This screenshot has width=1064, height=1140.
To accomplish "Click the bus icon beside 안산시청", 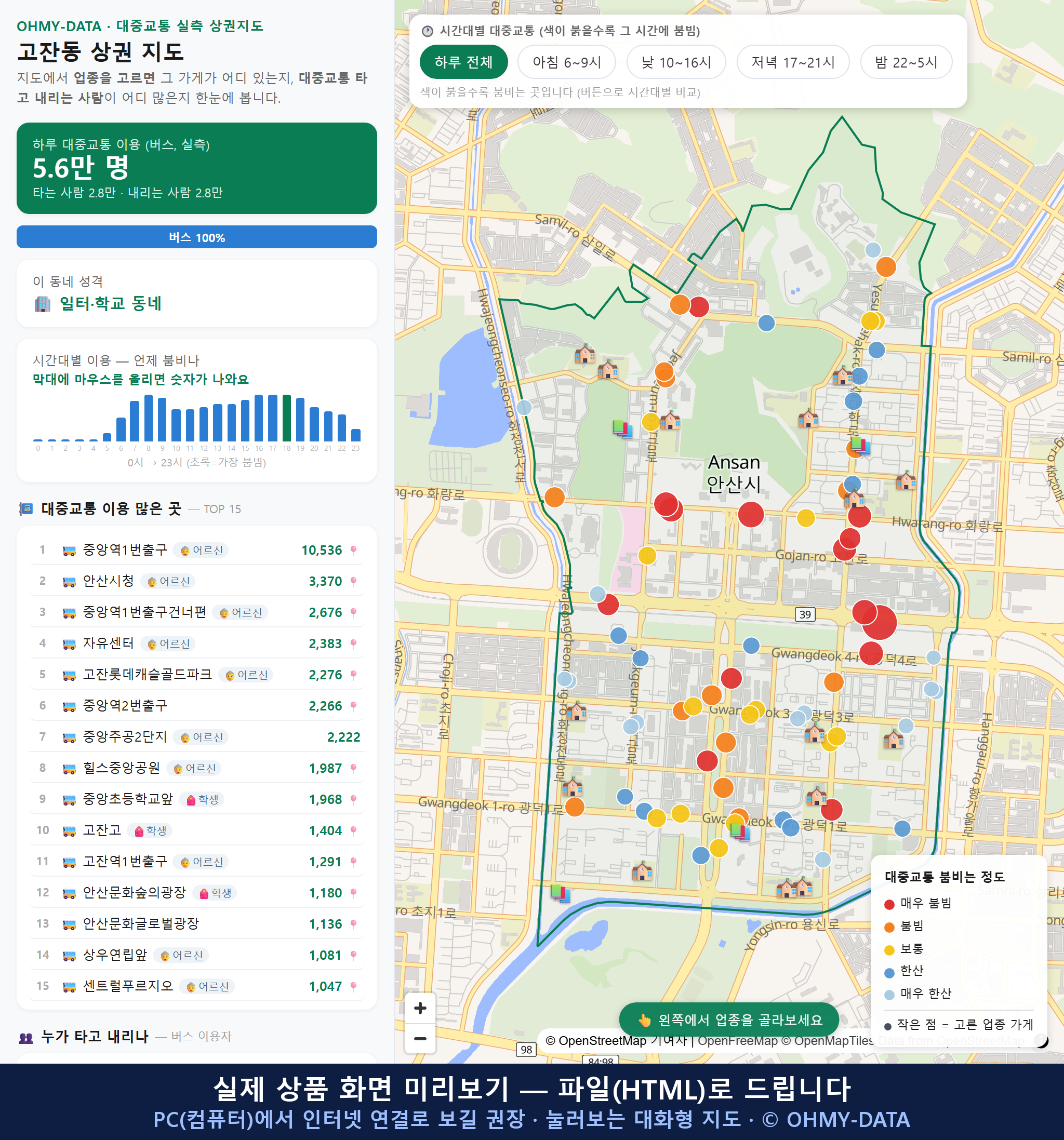I will click(x=69, y=582).
